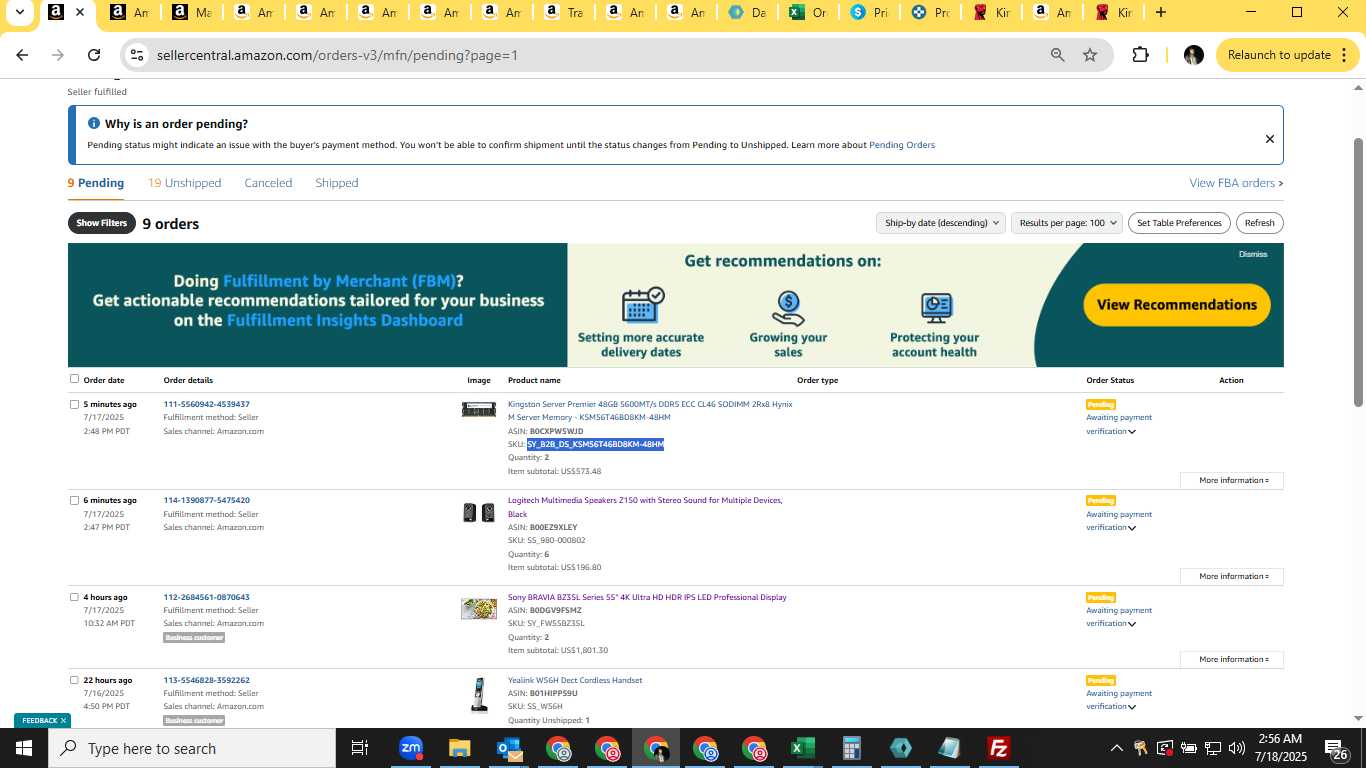Open the View FBA orders link
This screenshot has width=1366, height=768.
click(x=1235, y=183)
